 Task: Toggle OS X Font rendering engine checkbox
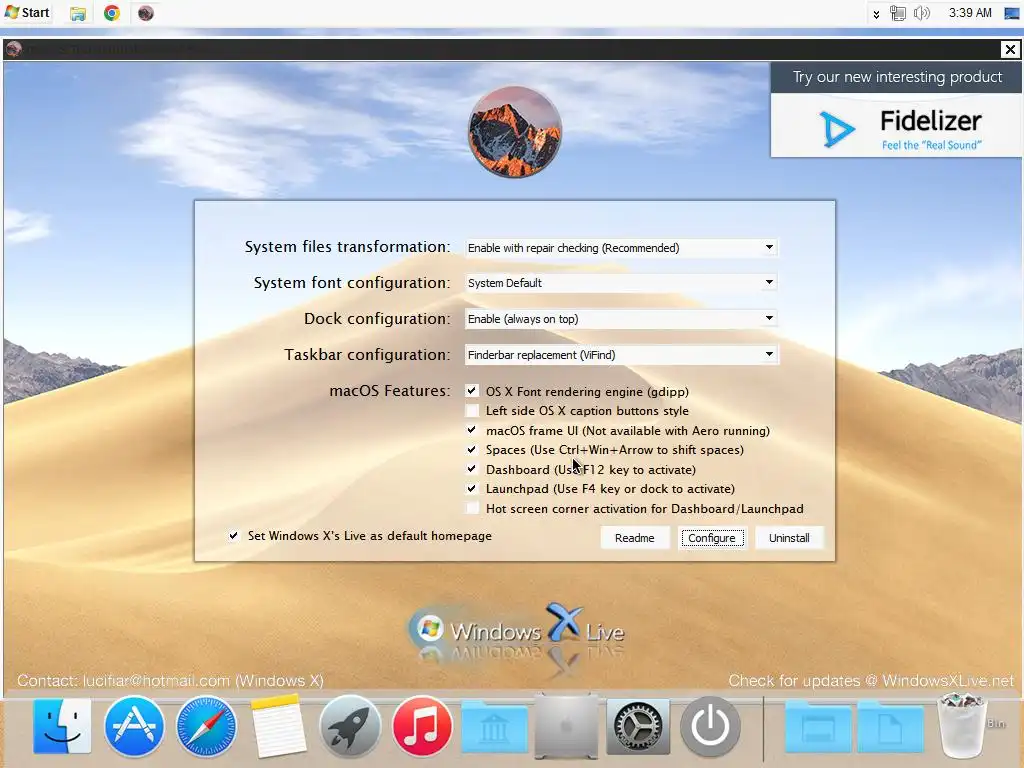[472, 391]
